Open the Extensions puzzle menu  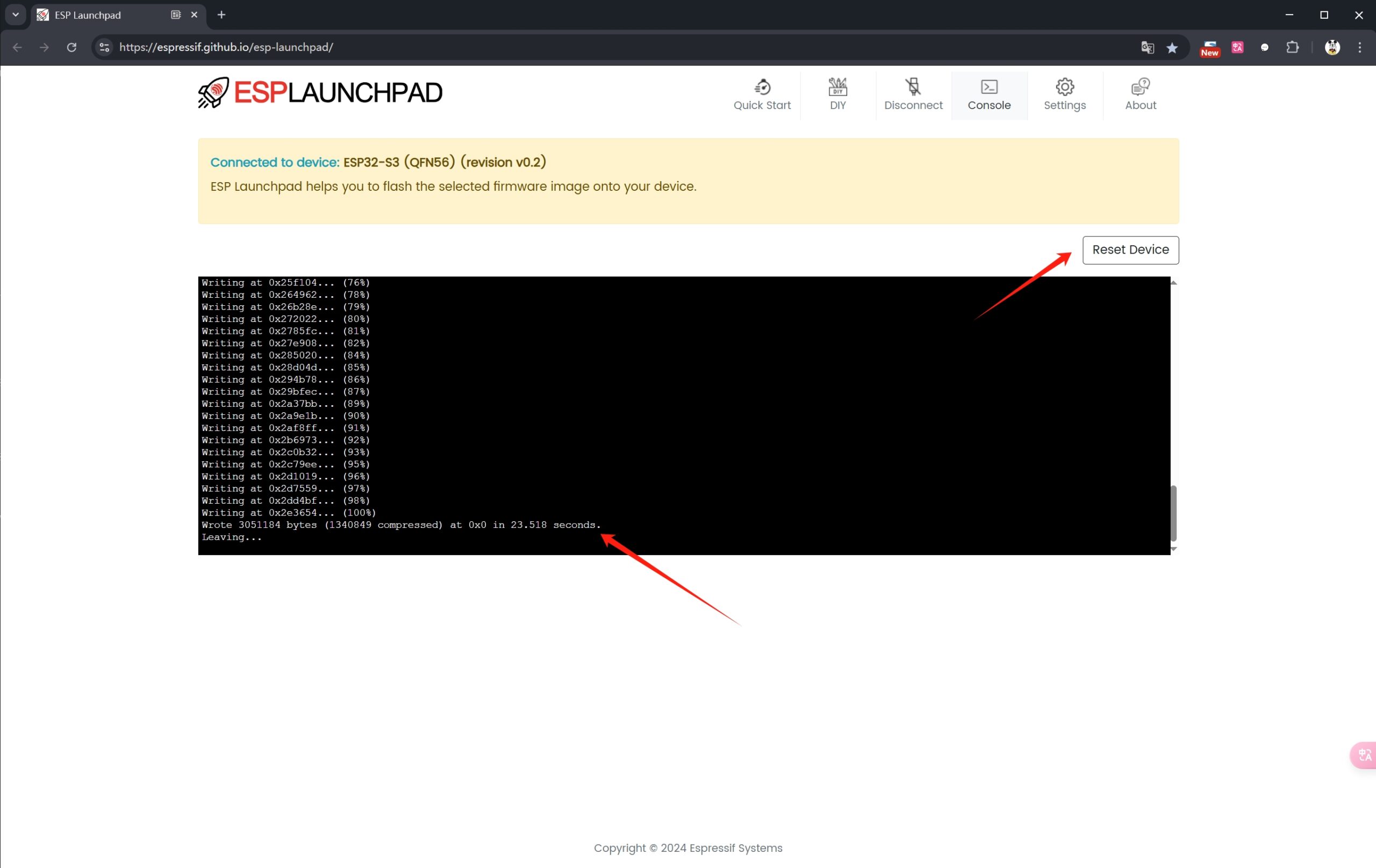1293,47
